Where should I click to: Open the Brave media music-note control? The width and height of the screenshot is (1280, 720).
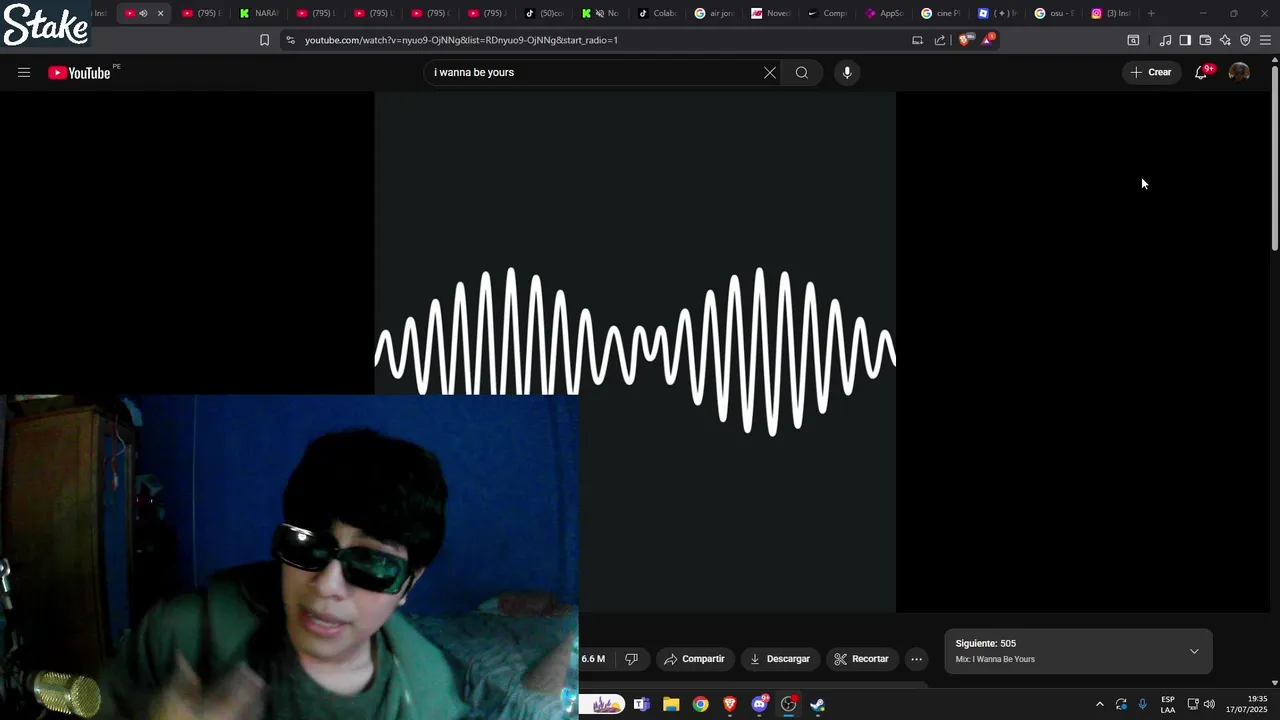[1165, 40]
